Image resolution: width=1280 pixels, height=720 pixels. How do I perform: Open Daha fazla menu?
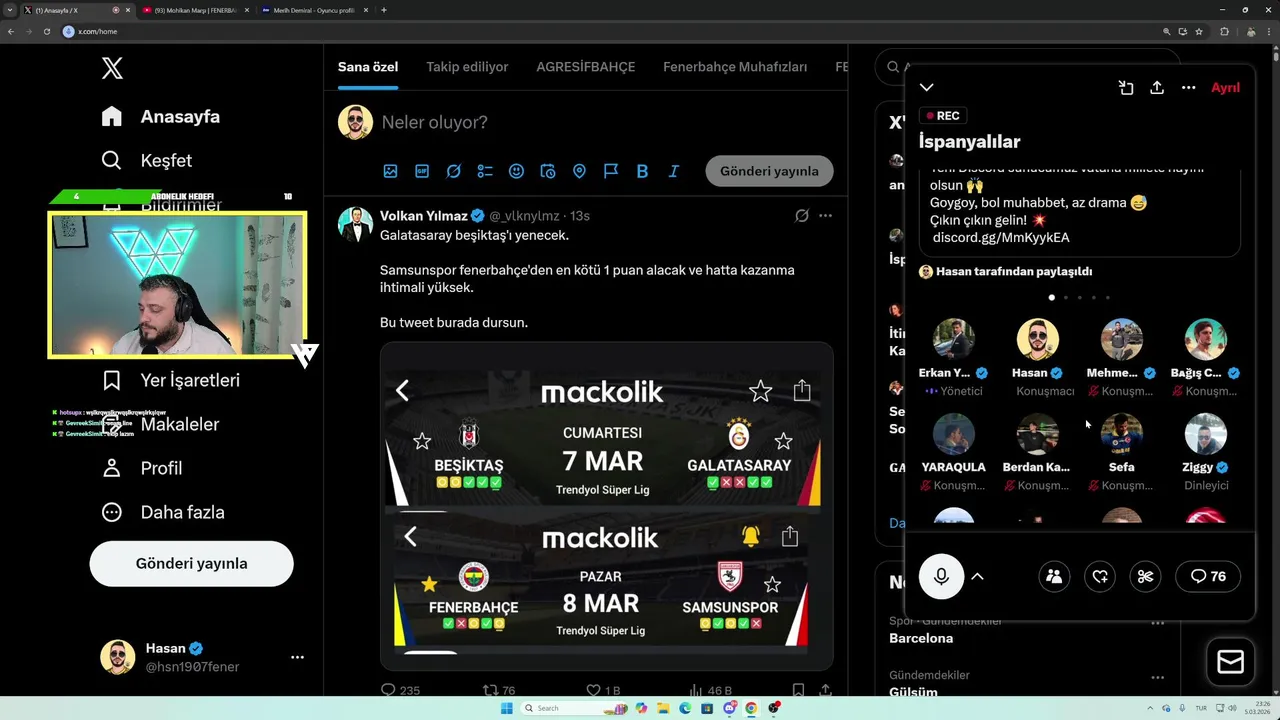pyautogui.click(x=163, y=512)
